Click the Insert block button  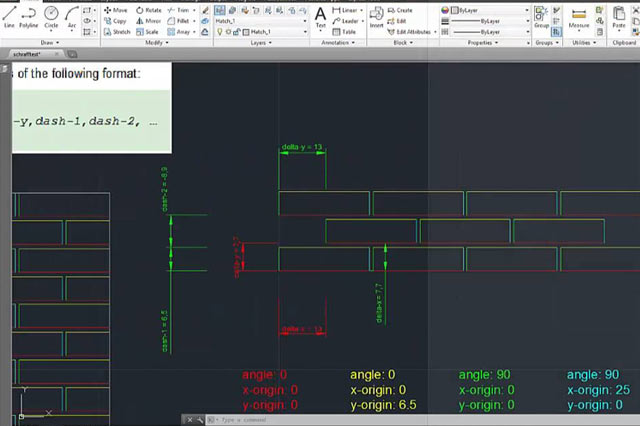point(376,17)
